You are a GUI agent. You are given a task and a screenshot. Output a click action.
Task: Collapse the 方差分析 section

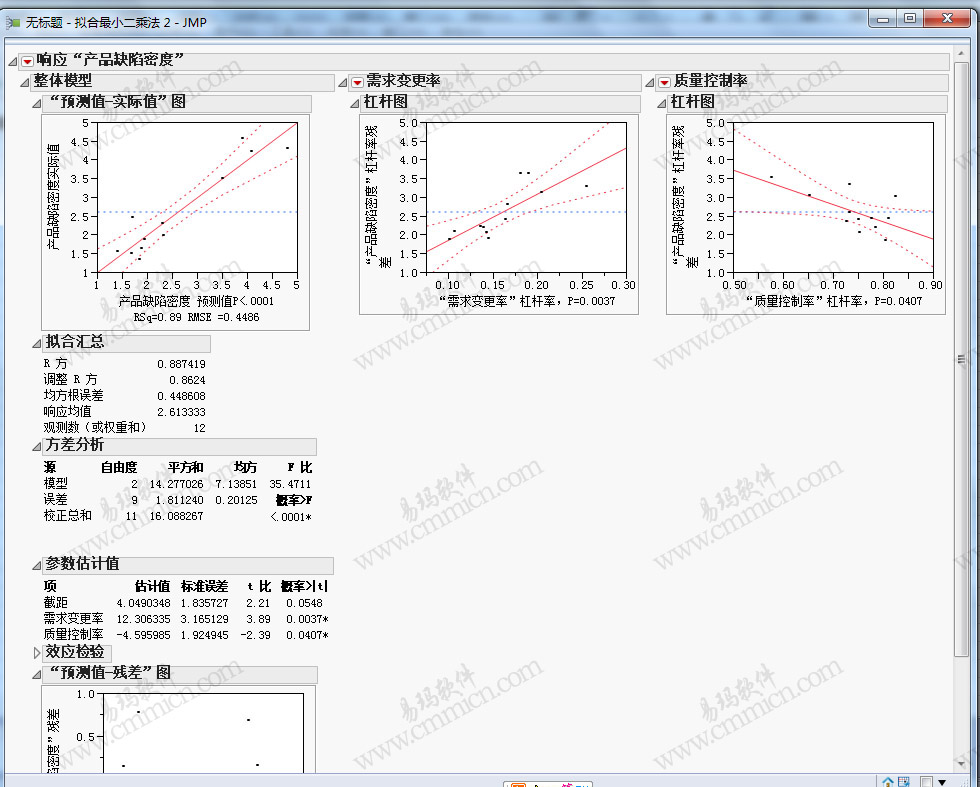pyautogui.click(x=37, y=446)
